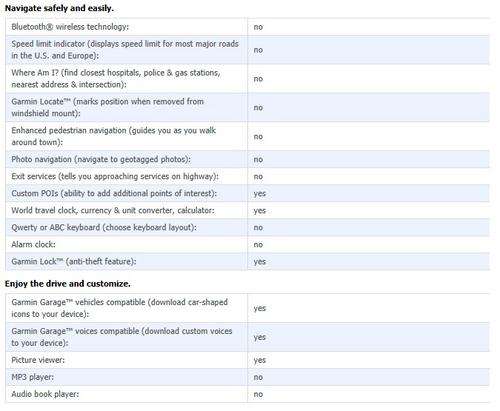Select Garmin Garage vehicles compatible text

pyautogui.click(x=120, y=308)
